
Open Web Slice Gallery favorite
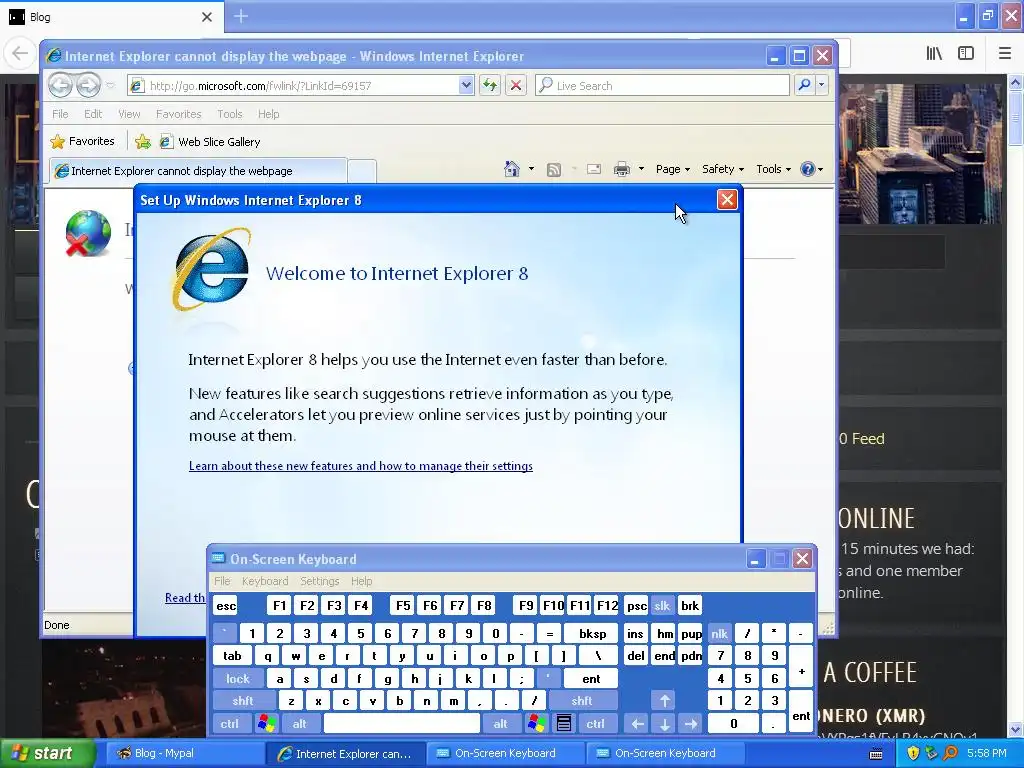[210, 142]
